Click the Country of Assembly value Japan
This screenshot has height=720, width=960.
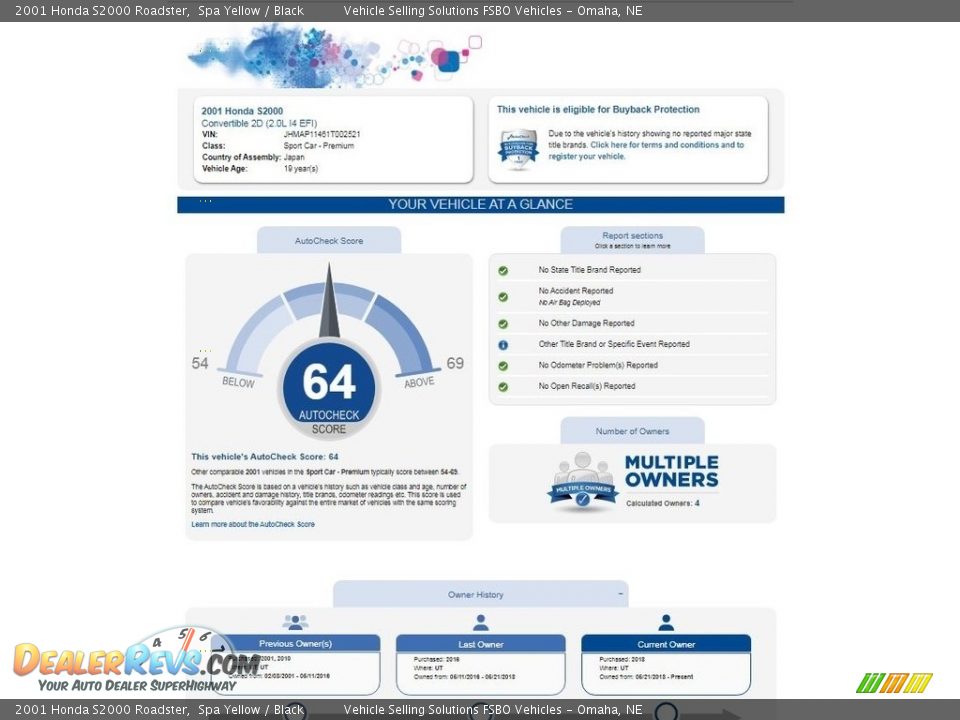point(294,157)
